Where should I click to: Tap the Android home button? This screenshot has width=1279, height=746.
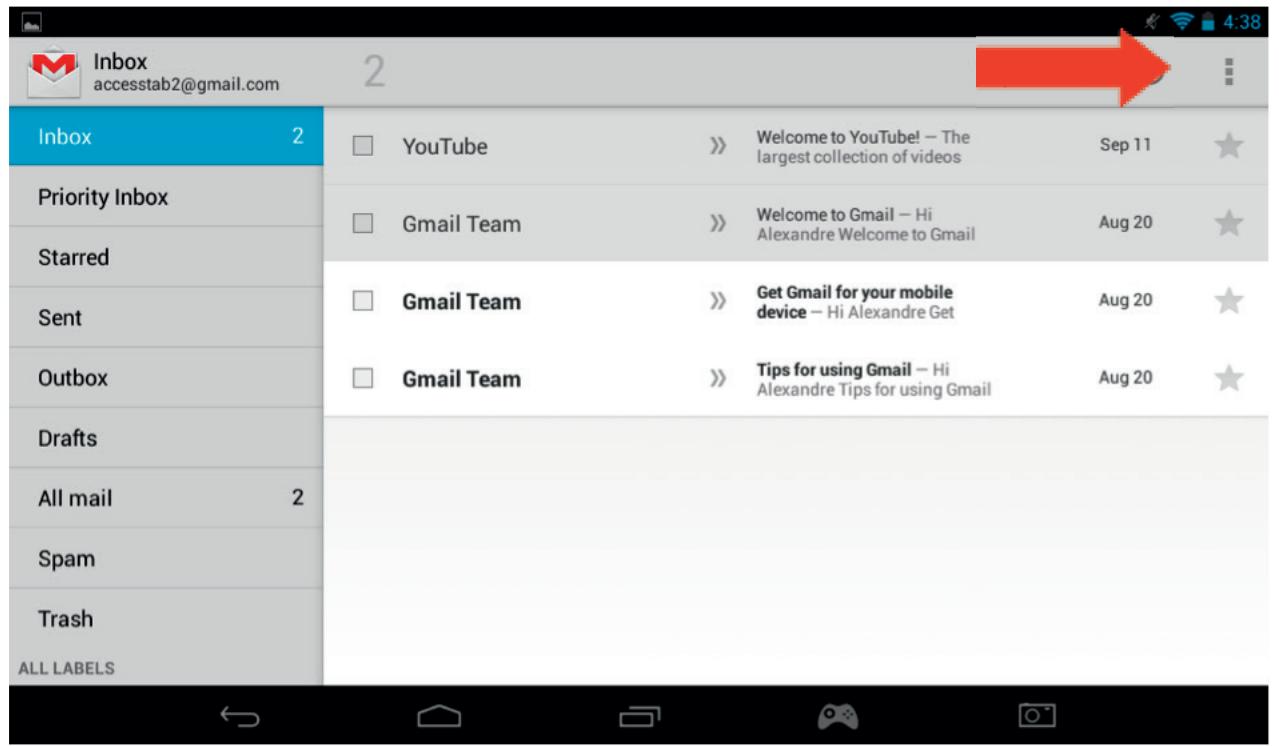click(439, 716)
